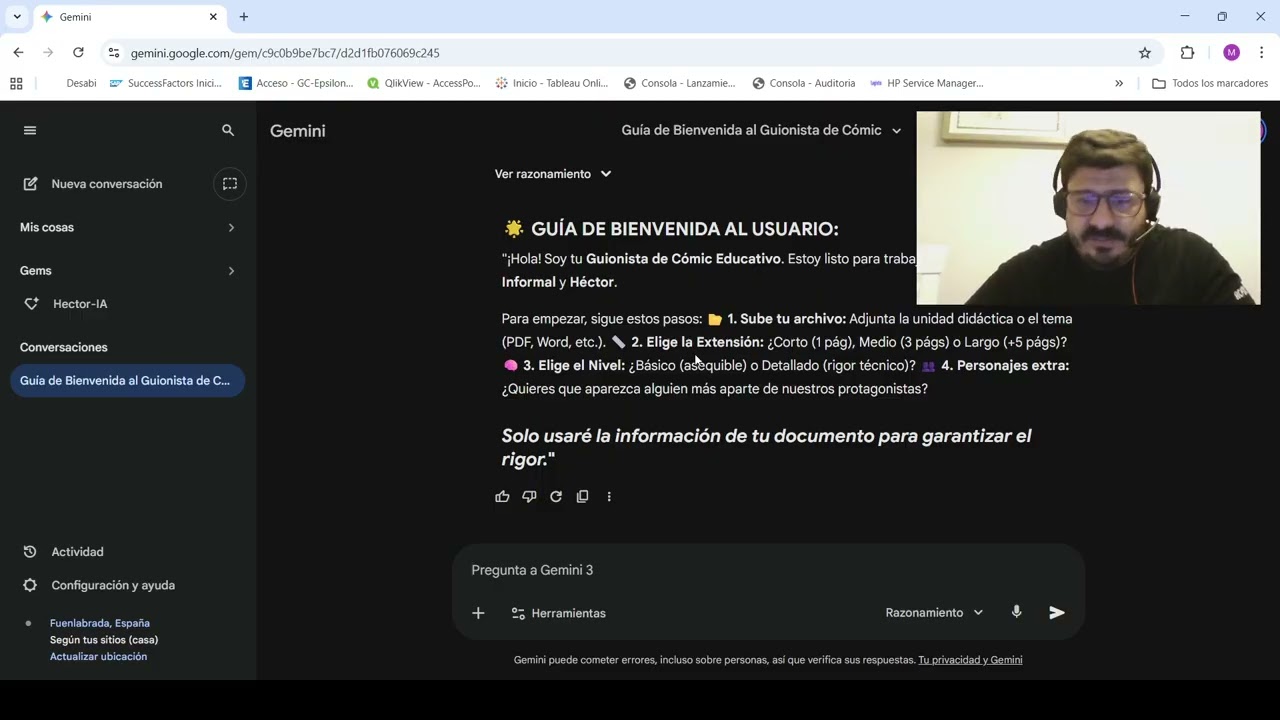Click the Pregunta a Gemini 3 input field
The width and height of the screenshot is (1280, 720).
(x=768, y=570)
